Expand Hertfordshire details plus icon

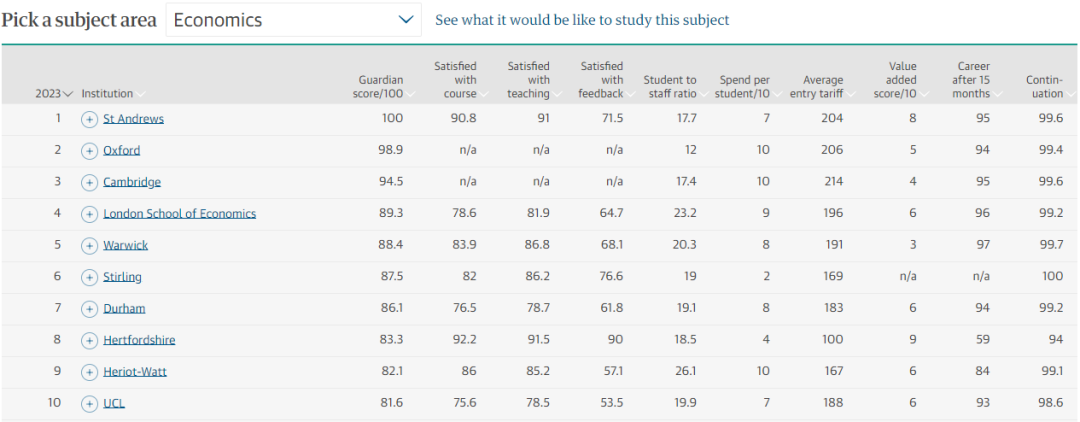(x=90, y=340)
